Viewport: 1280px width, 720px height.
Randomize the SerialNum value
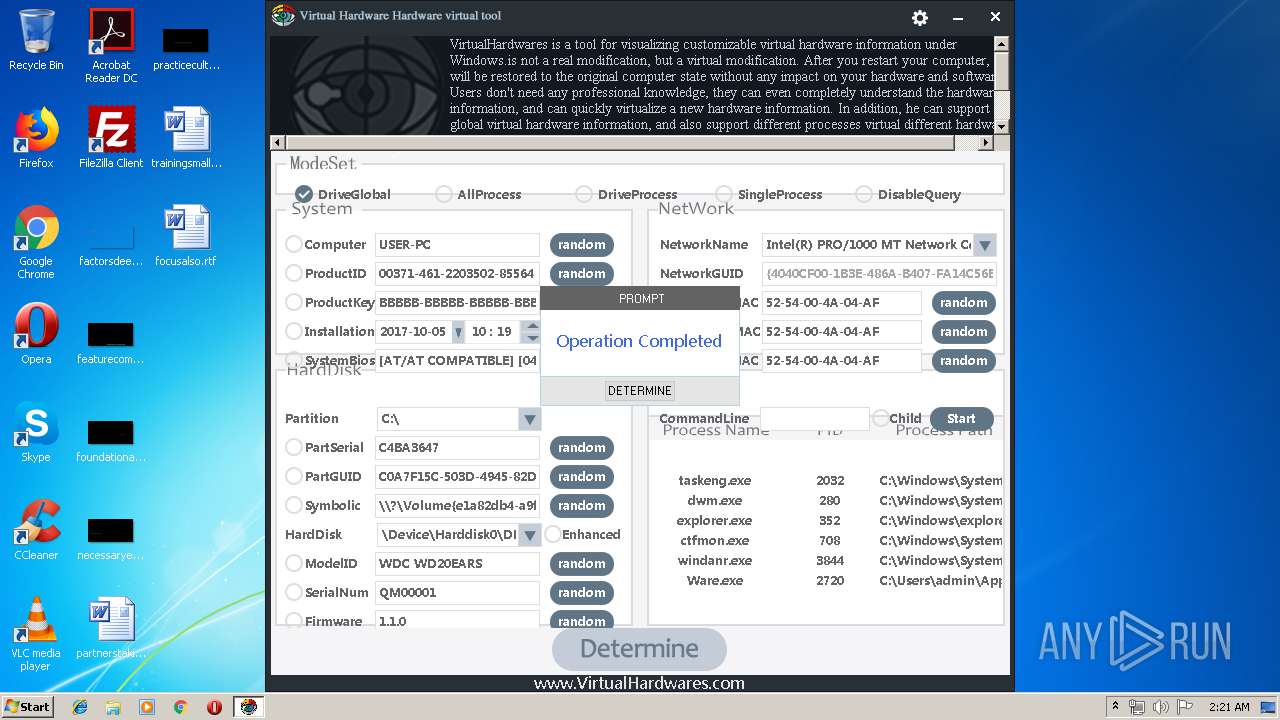click(582, 593)
